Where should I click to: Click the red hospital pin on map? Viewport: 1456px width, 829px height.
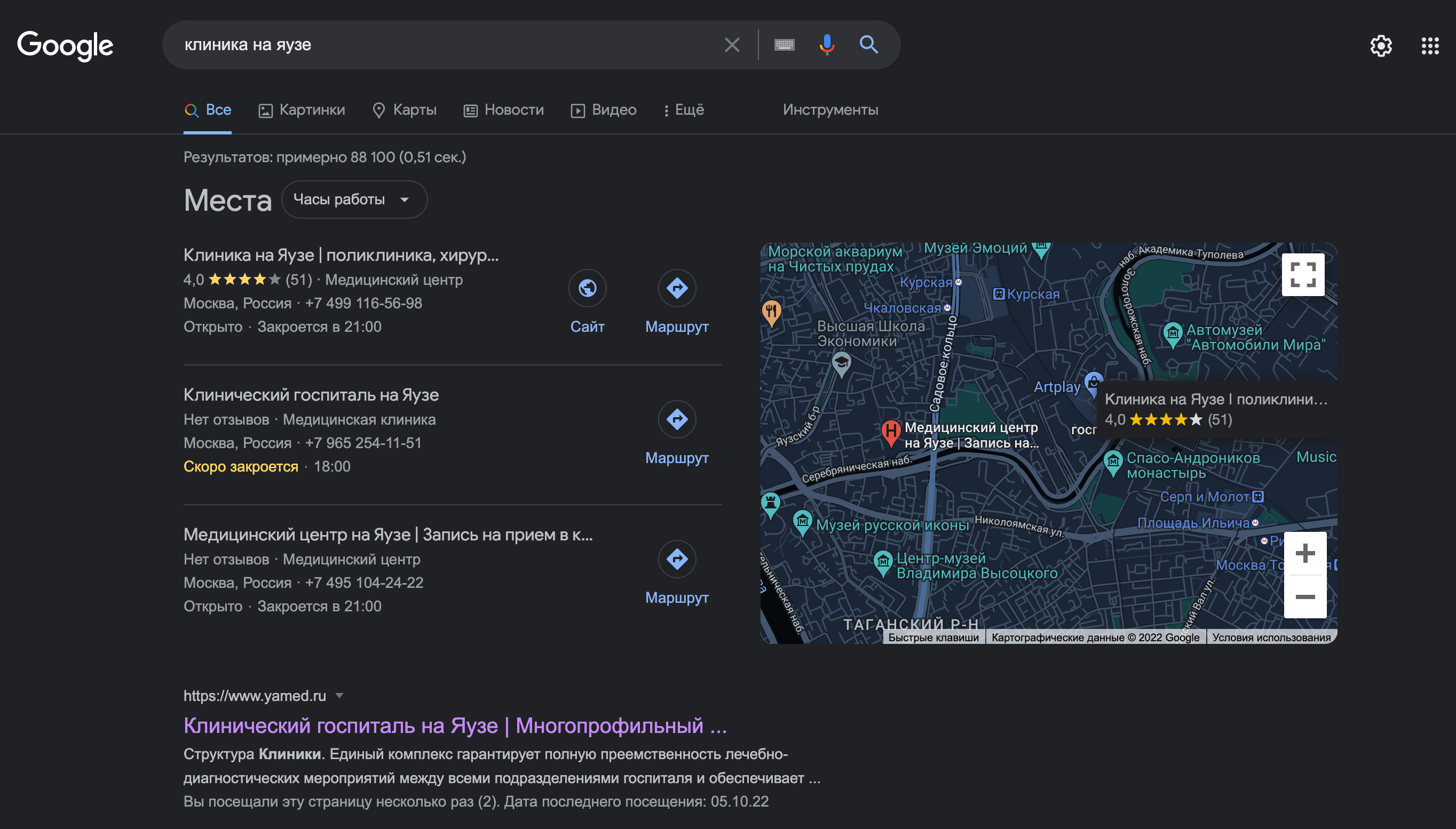[890, 433]
